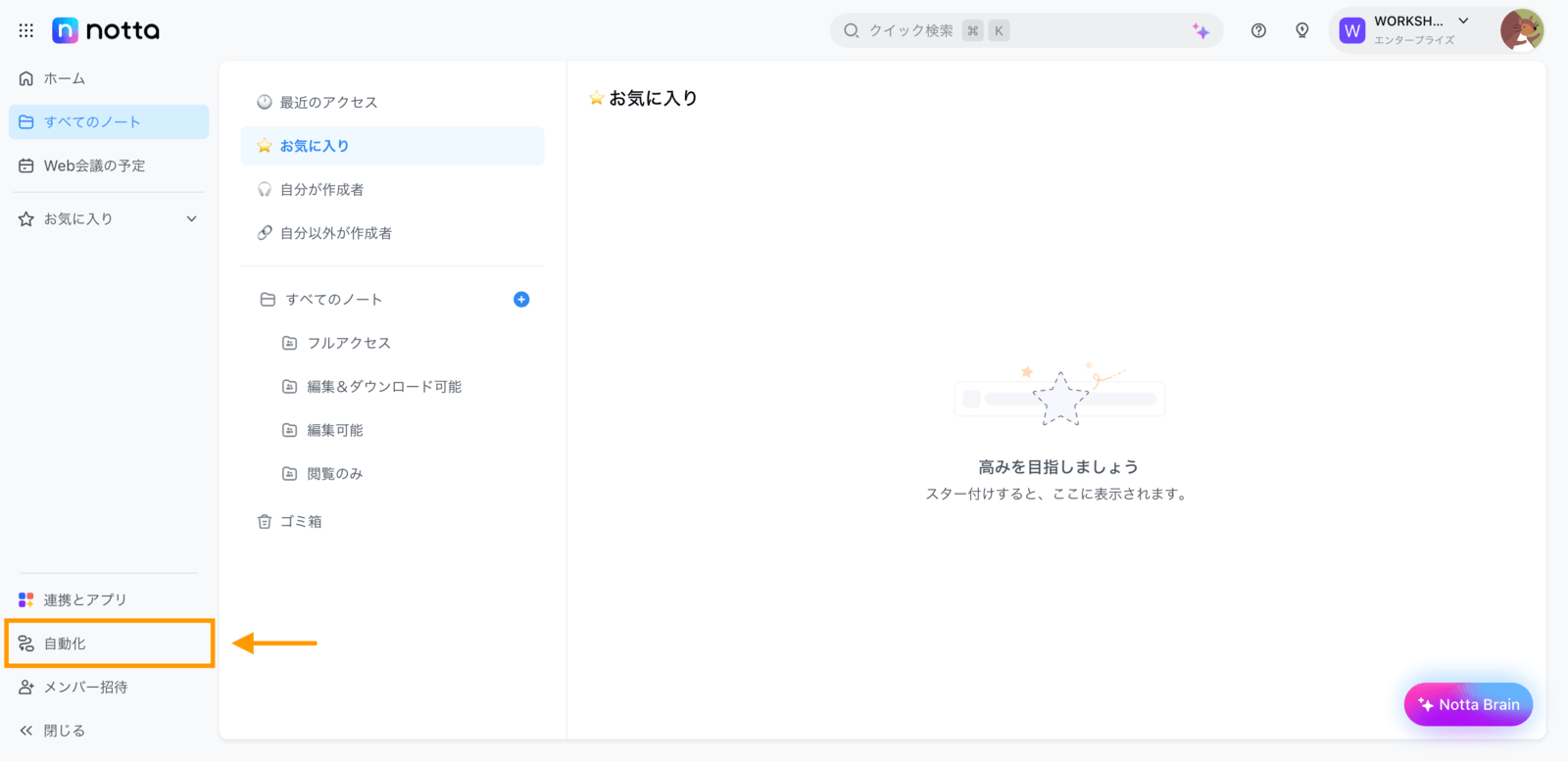1568x761 pixels.
Task: Open the apps grid menu icon
Action: 26,30
